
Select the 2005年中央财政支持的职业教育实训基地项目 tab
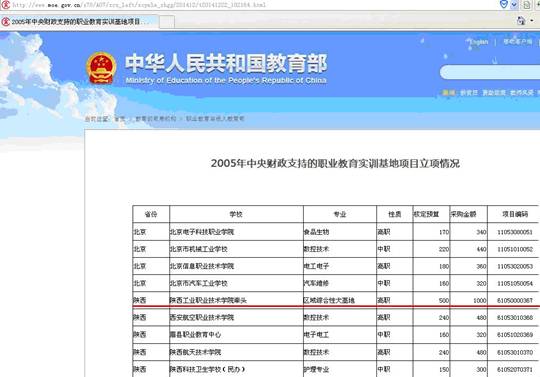tap(80, 22)
